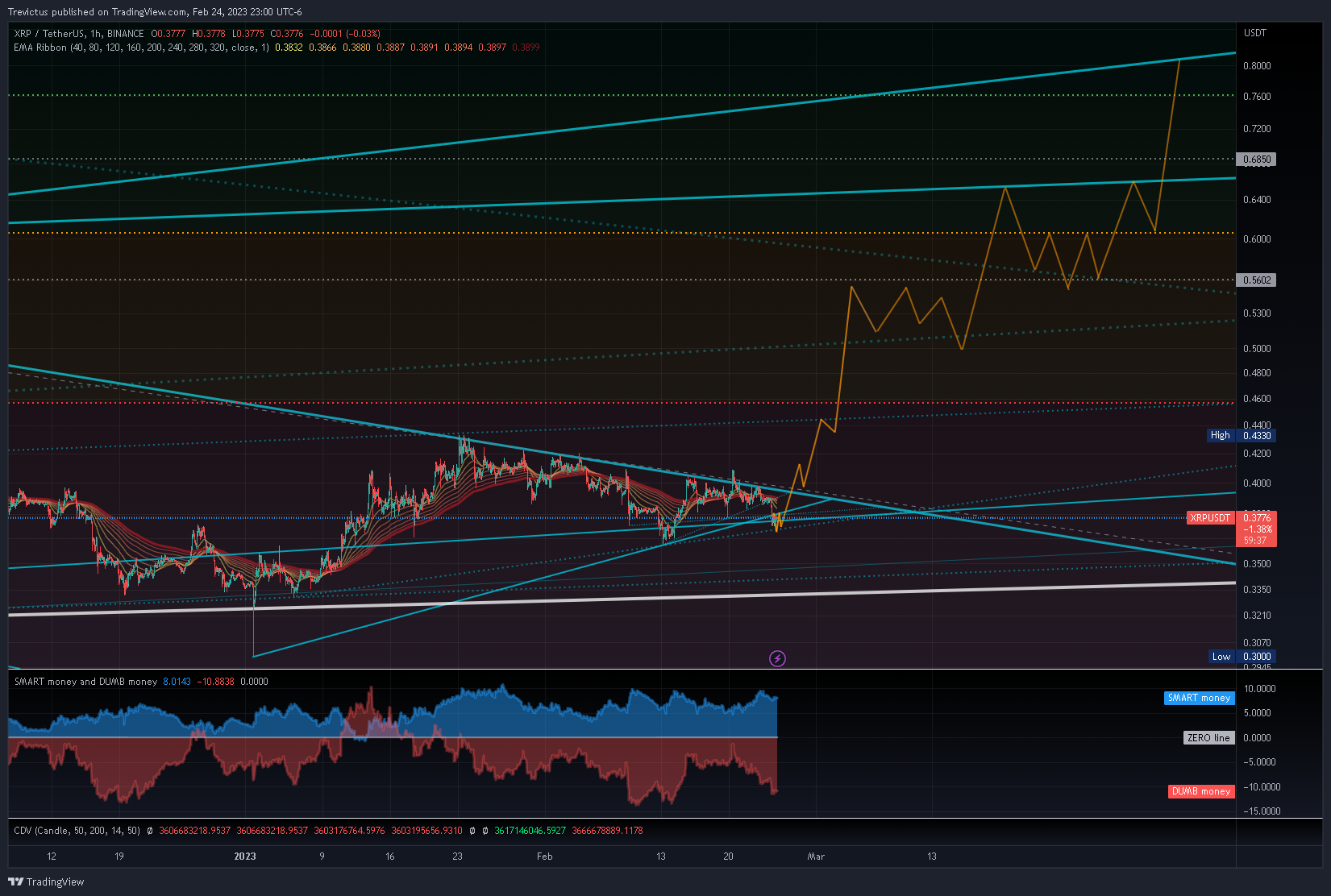Click the 0.3776 current price value tag

1256,518
